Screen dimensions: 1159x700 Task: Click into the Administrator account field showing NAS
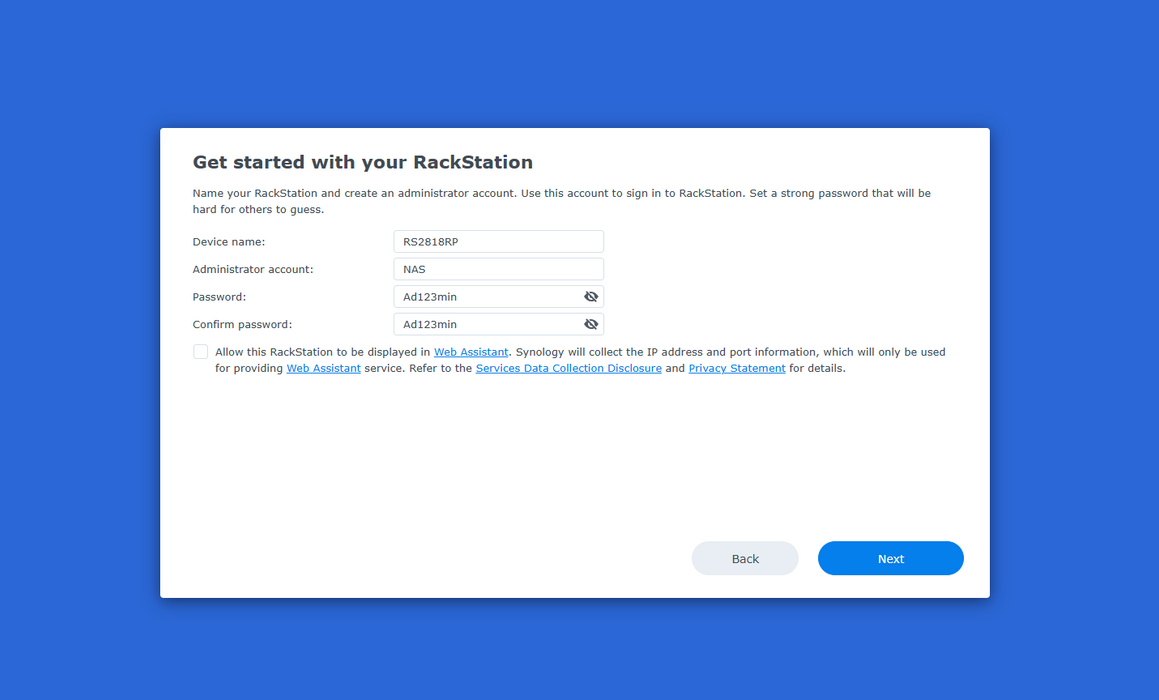498,269
